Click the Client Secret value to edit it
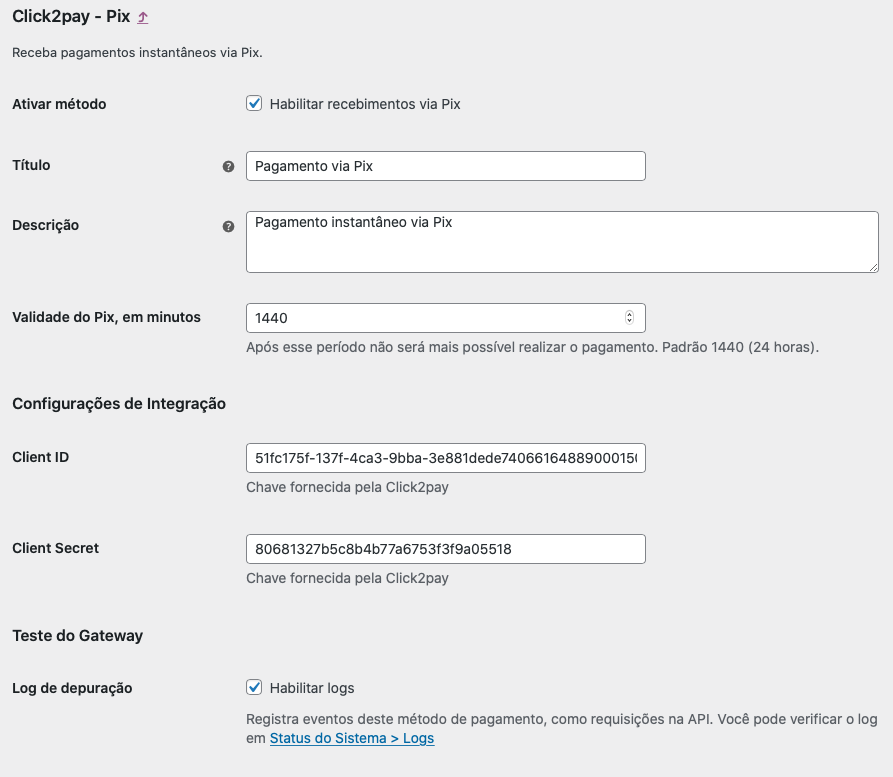 445,548
